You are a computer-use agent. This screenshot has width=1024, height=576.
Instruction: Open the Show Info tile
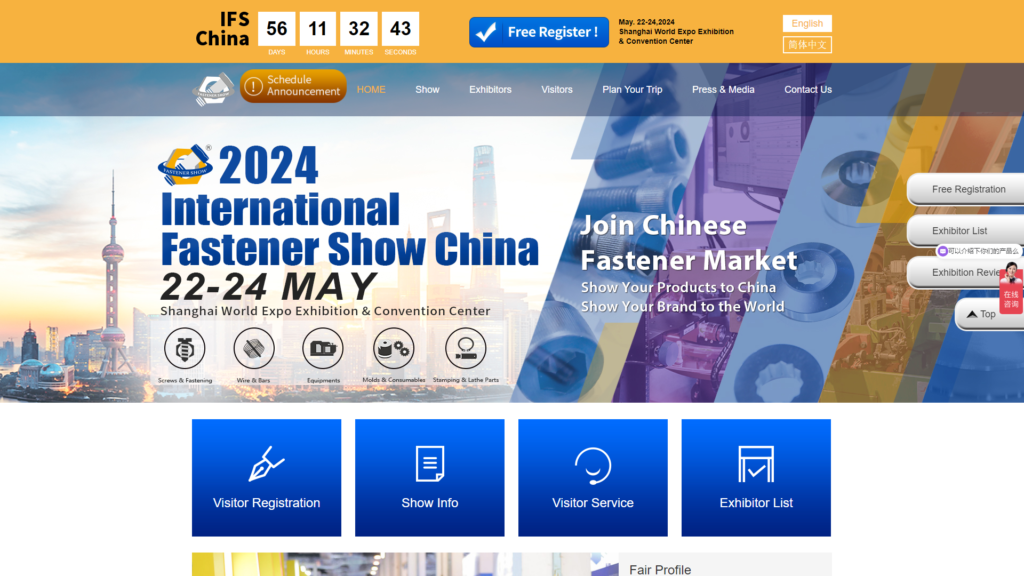coord(430,477)
